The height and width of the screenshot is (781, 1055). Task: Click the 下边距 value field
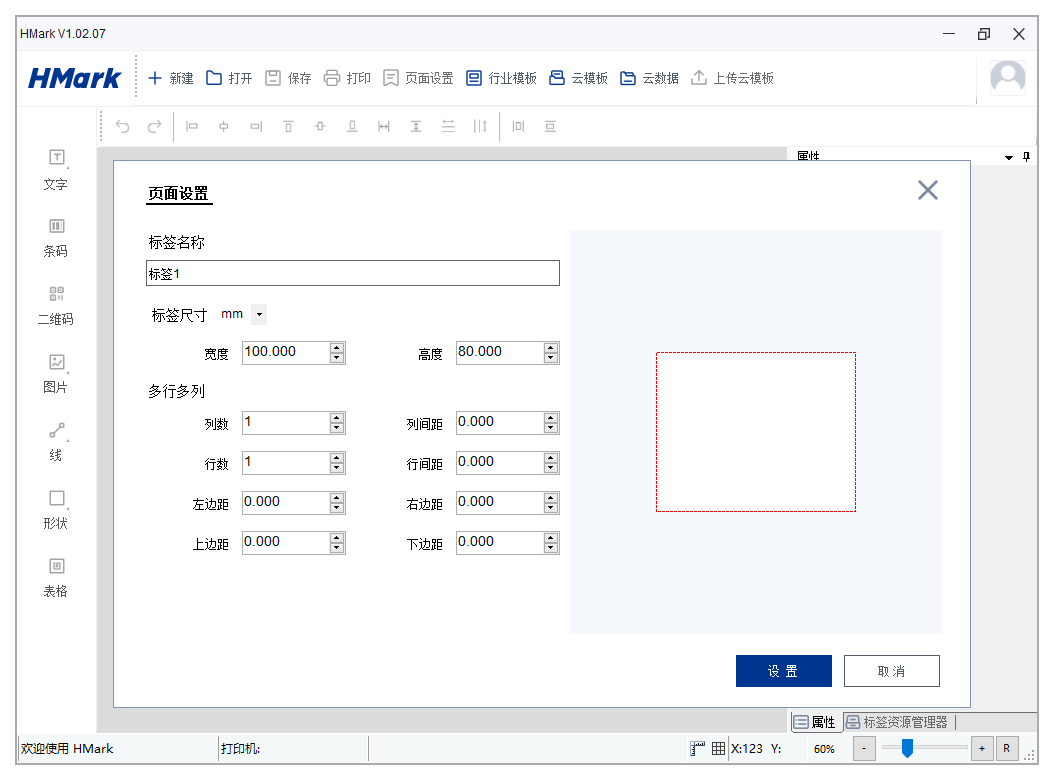[x=500, y=543]
